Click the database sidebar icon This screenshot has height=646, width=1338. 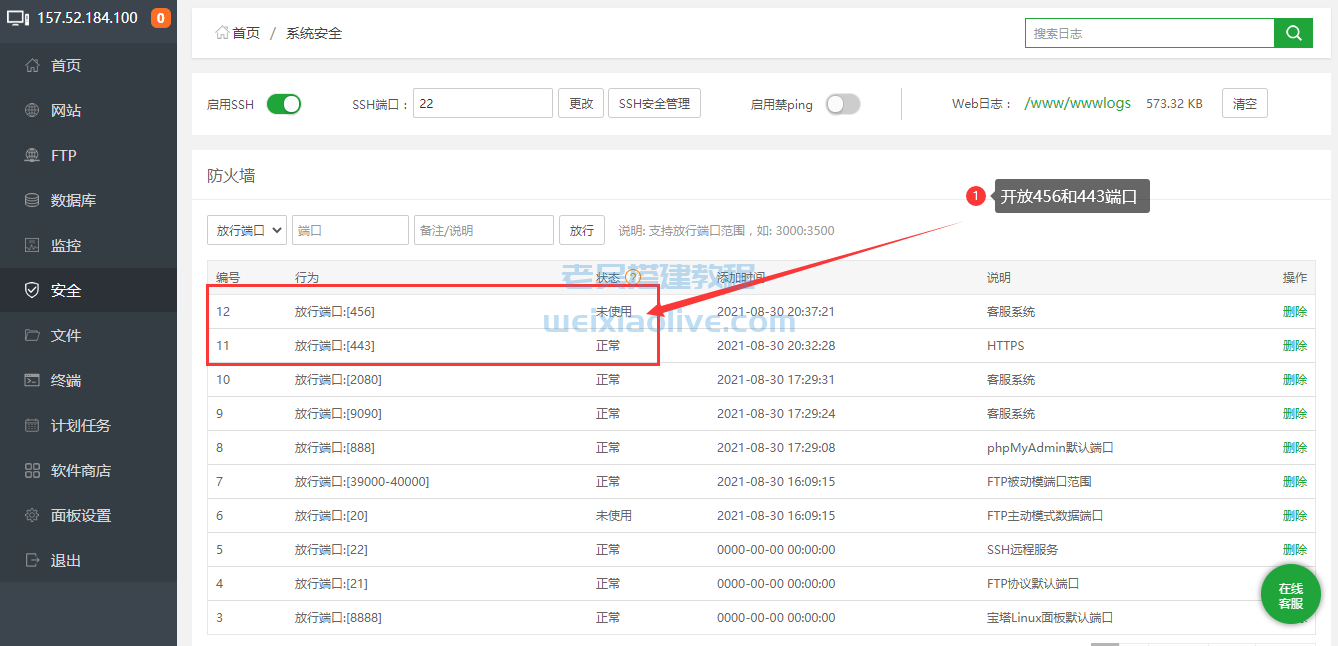click(32, 201)
